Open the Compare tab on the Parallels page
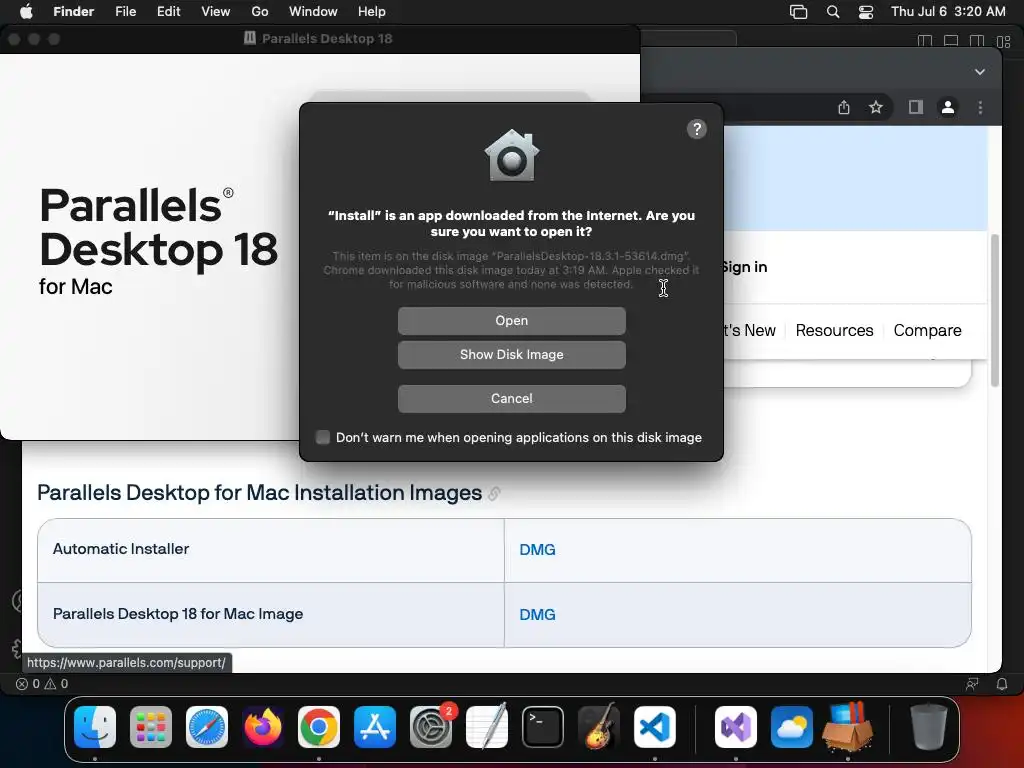1024x768 pixels. point(927,330)
